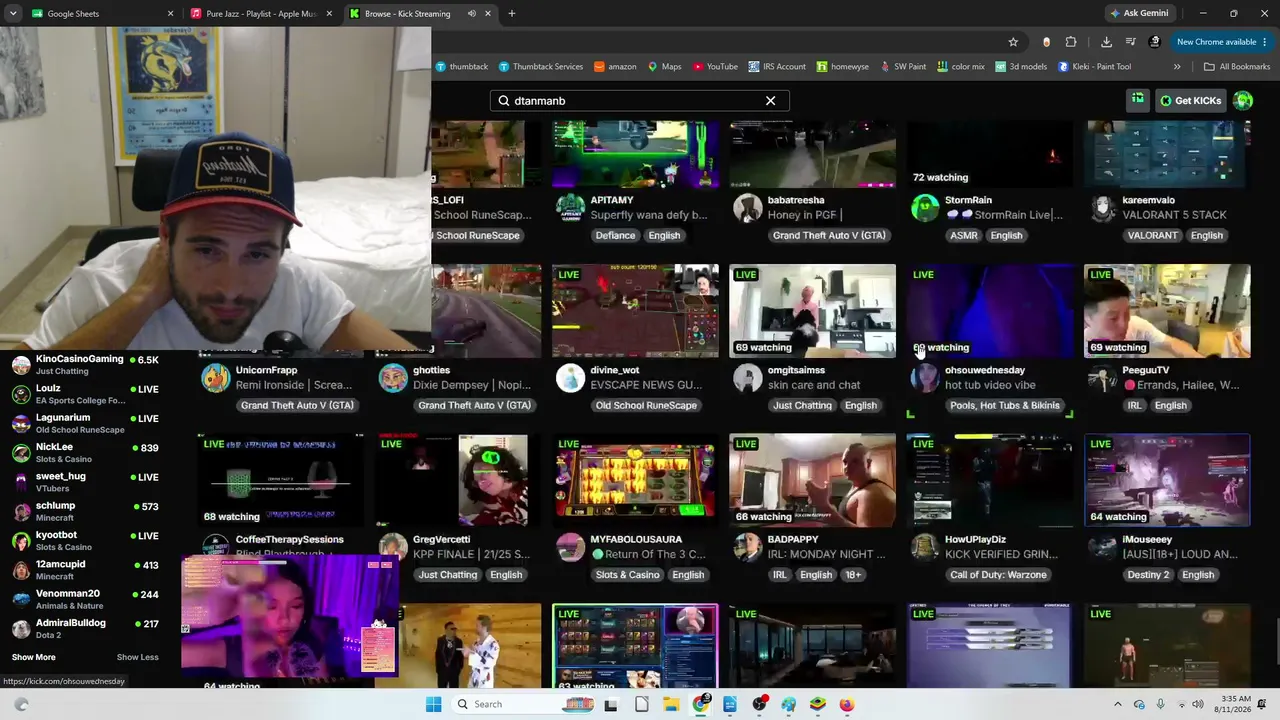This screenshot has width=1280, height=720.
Task: Open HowUPlayDiz channel avatar
Action: coord(925,547)
